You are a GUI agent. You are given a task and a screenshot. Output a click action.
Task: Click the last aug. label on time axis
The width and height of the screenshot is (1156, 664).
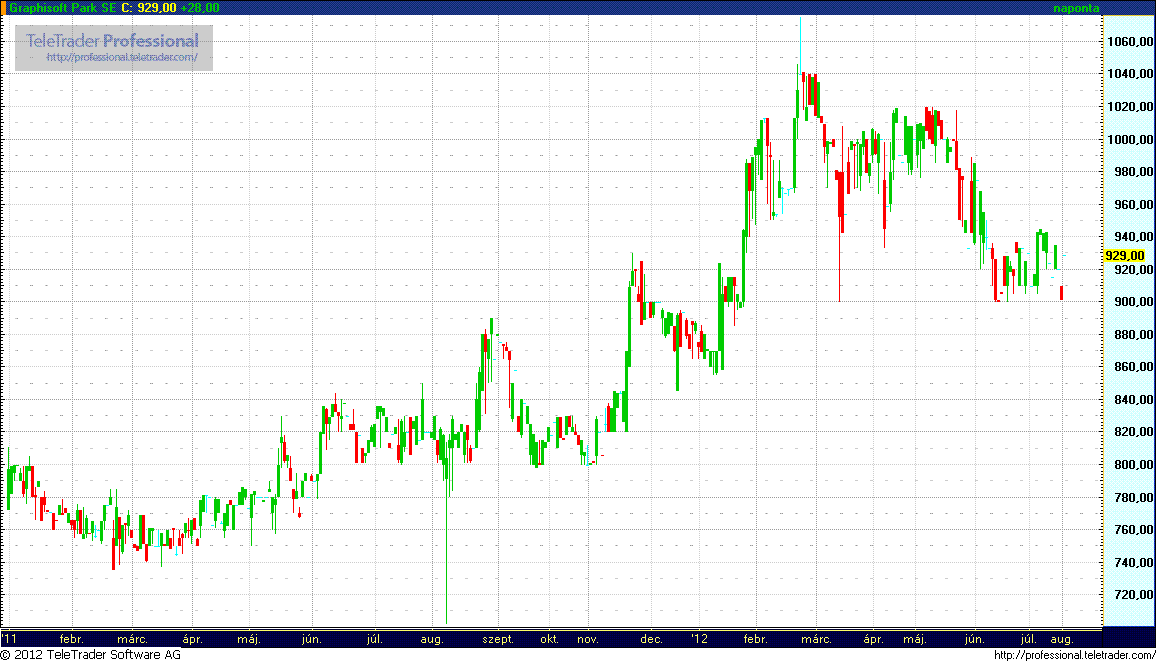[x=1062, y=640]
